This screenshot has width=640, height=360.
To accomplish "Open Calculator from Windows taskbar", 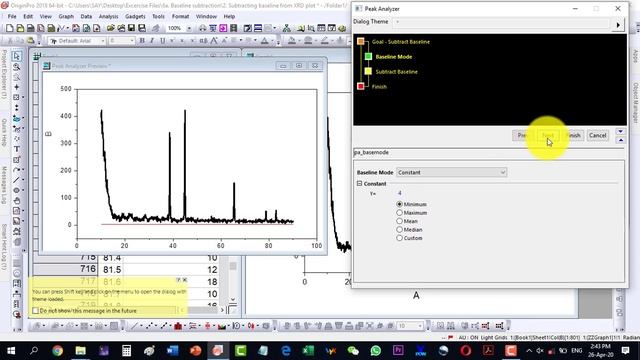I will [x=126, y=350].
